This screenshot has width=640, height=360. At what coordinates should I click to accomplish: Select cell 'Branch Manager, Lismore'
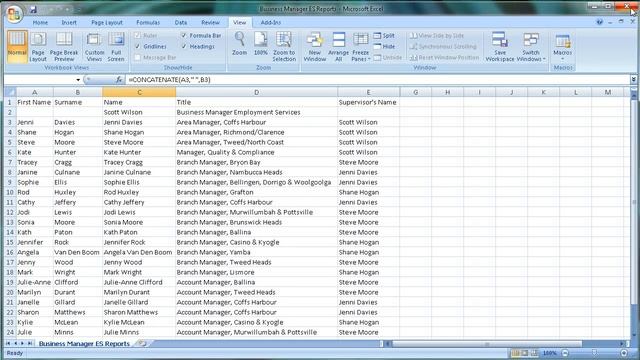pyautogui.click(x=256, y=272)
